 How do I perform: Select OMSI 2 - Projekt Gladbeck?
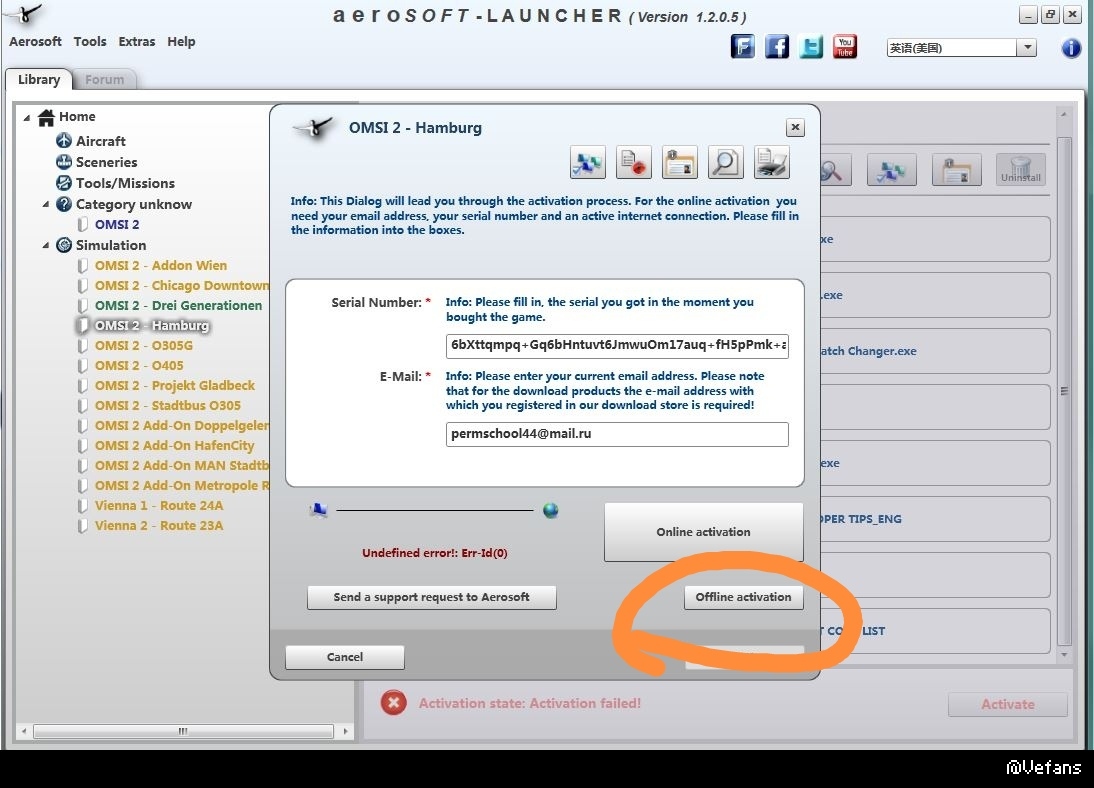coord(174,386)
